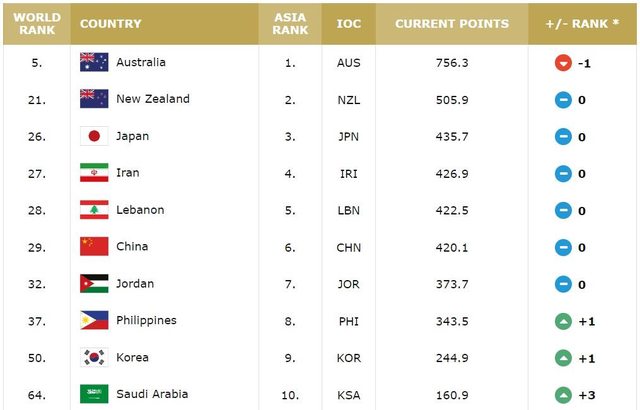This screenshot has height=410, width=640.
Task: Click Australia's red down-rank indicator
Action: point(562,63)
